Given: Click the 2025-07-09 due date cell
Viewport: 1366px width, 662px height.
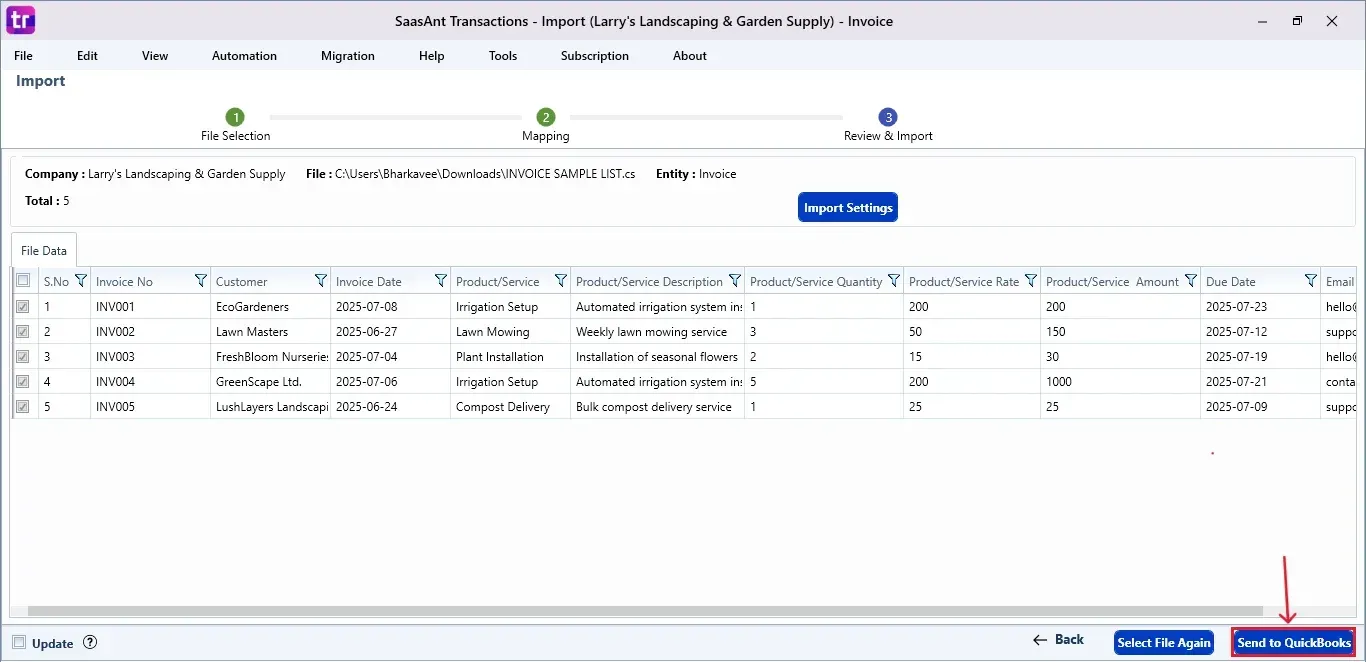Looking at the screenshot, I should 1260,407.
